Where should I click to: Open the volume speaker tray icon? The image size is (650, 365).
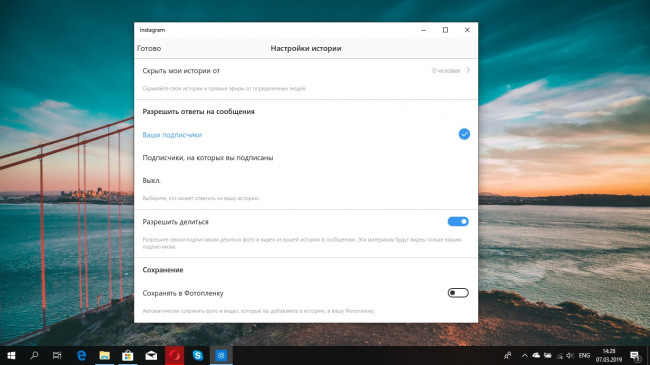(570, 355)
